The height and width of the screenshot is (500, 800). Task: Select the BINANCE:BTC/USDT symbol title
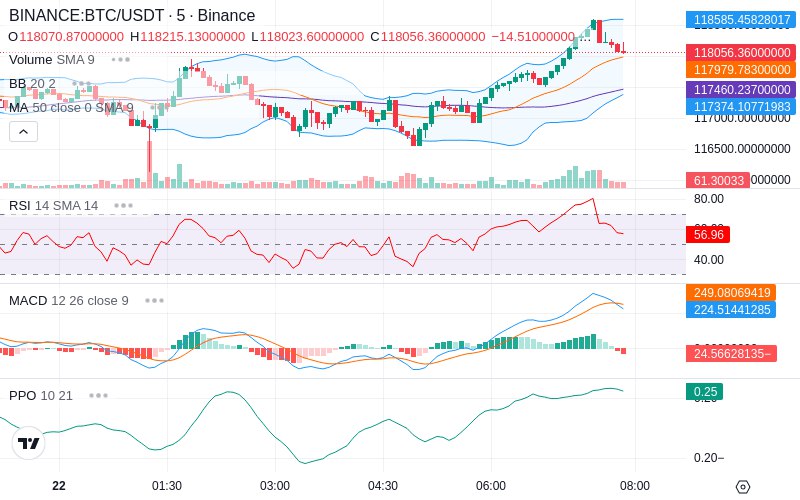[132, 15]
